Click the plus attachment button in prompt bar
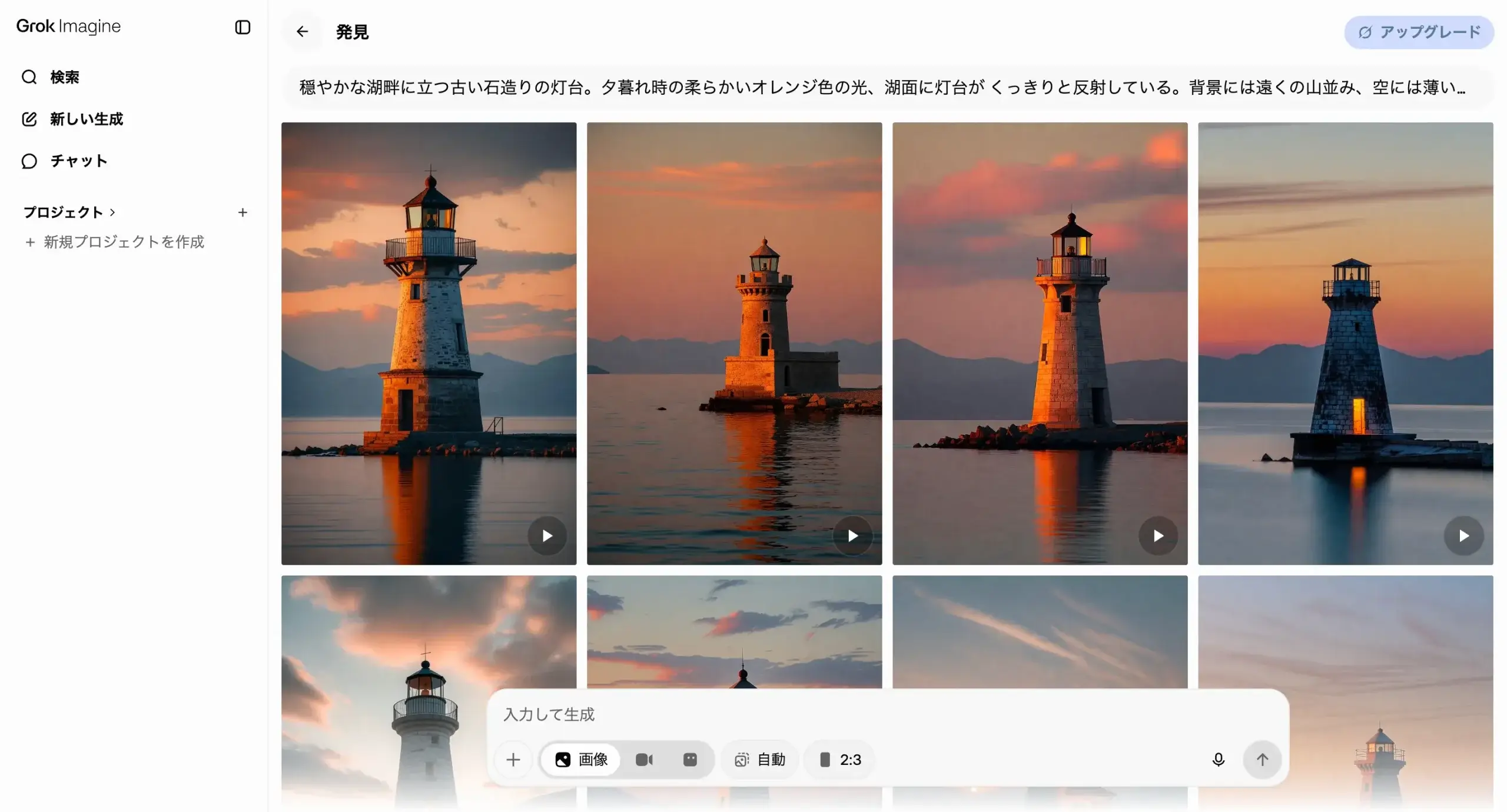The height and width of the screenshot is (812, 1507). (513, 760)
